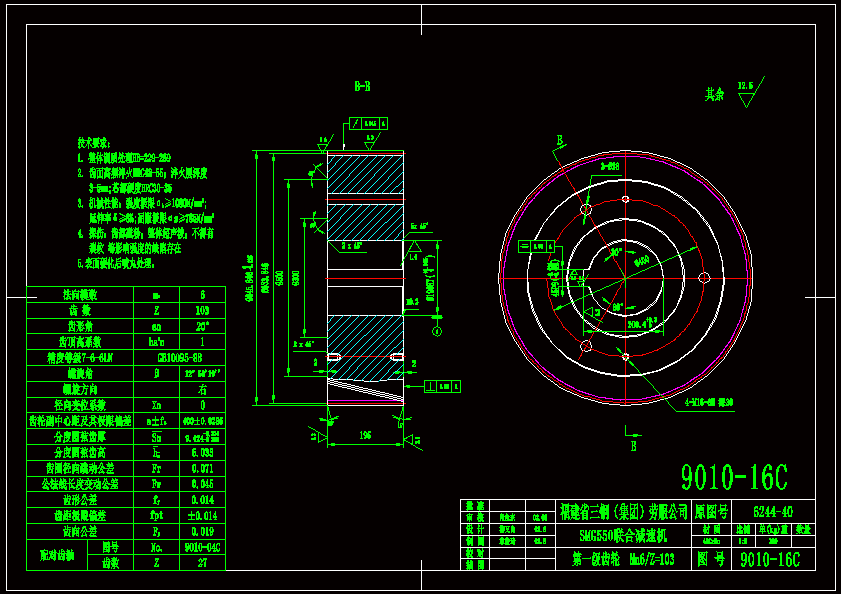Select the "齿轮副中心距及其极限偏差" row label
This screenshot has height=594, width=841.
click(80, 421)
